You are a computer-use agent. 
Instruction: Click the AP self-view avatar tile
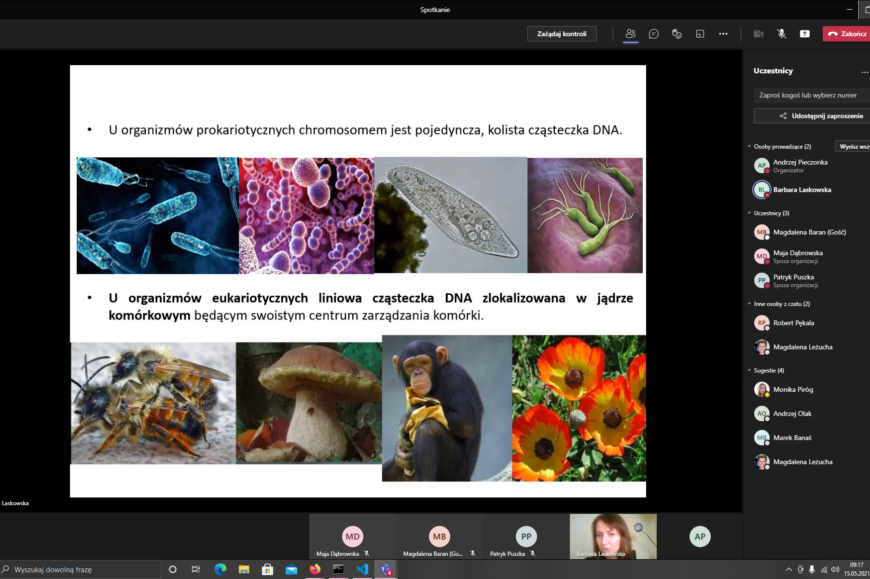pyautogui.click(x=700, y=536)
